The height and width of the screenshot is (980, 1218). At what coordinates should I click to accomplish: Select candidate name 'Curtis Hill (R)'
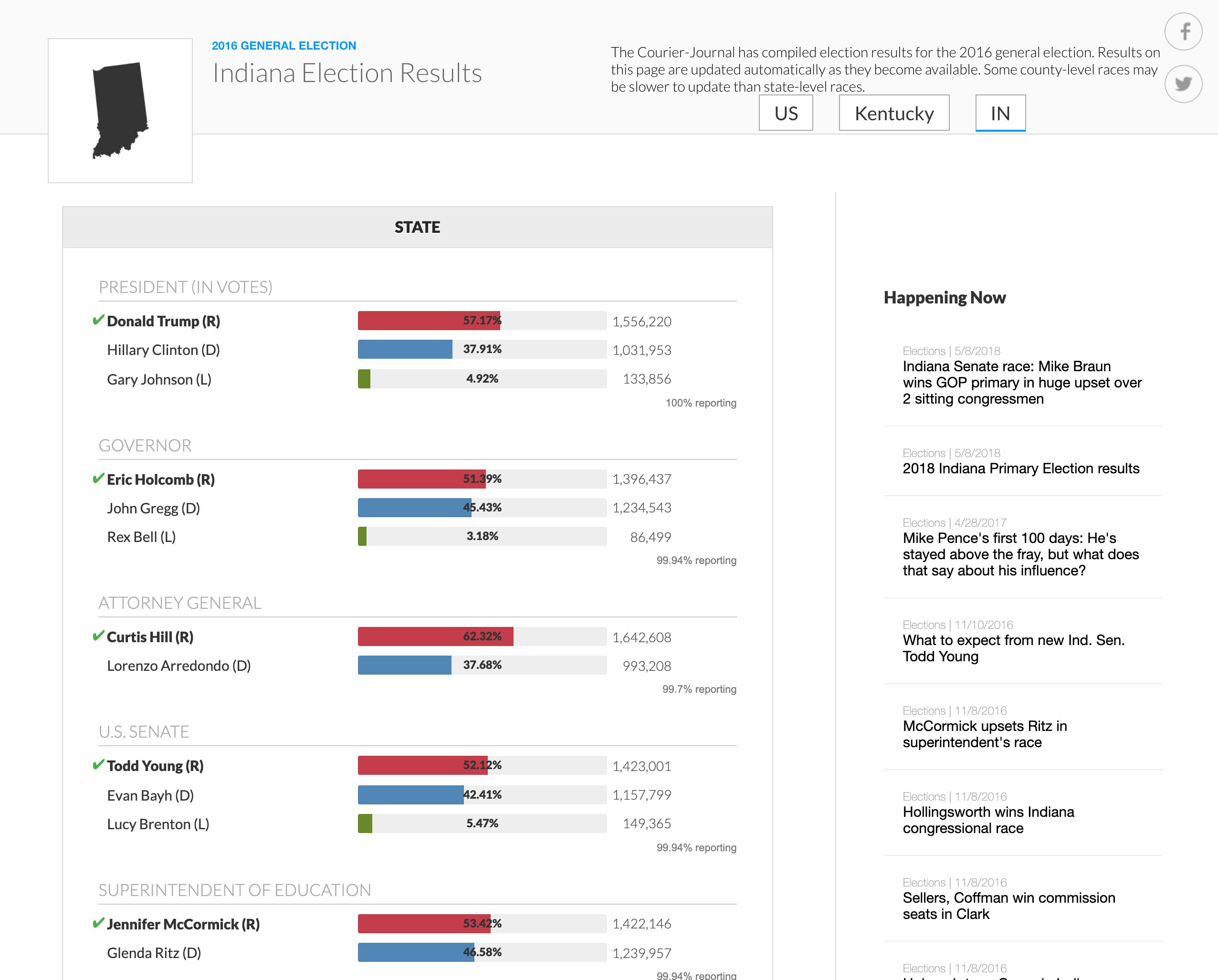(150, 637)
